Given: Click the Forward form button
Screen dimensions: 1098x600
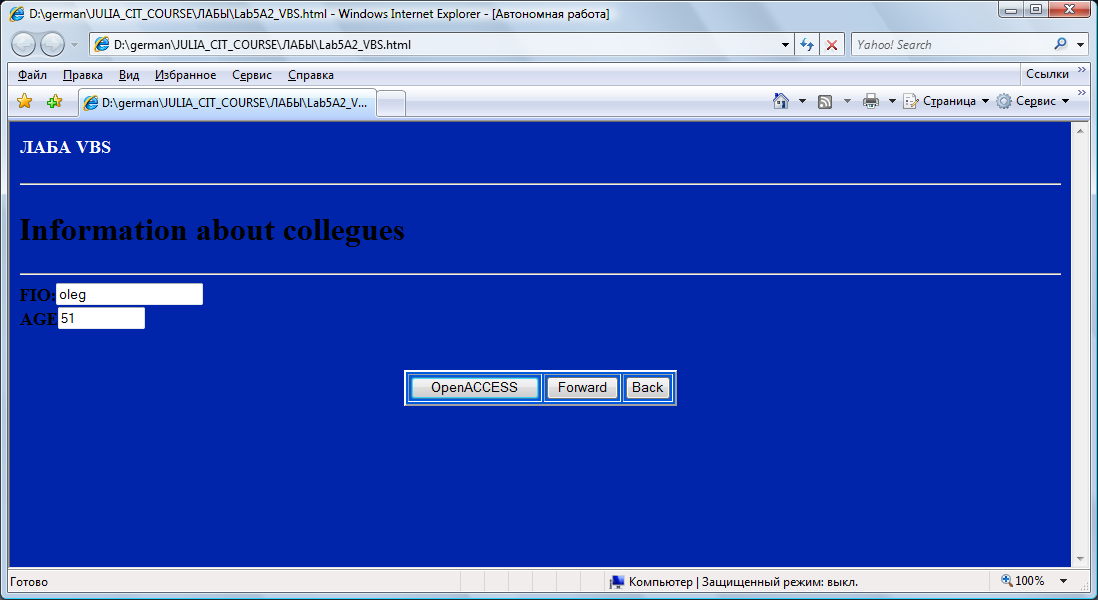Looking at the screenshot, I should [x=582, y=387].
